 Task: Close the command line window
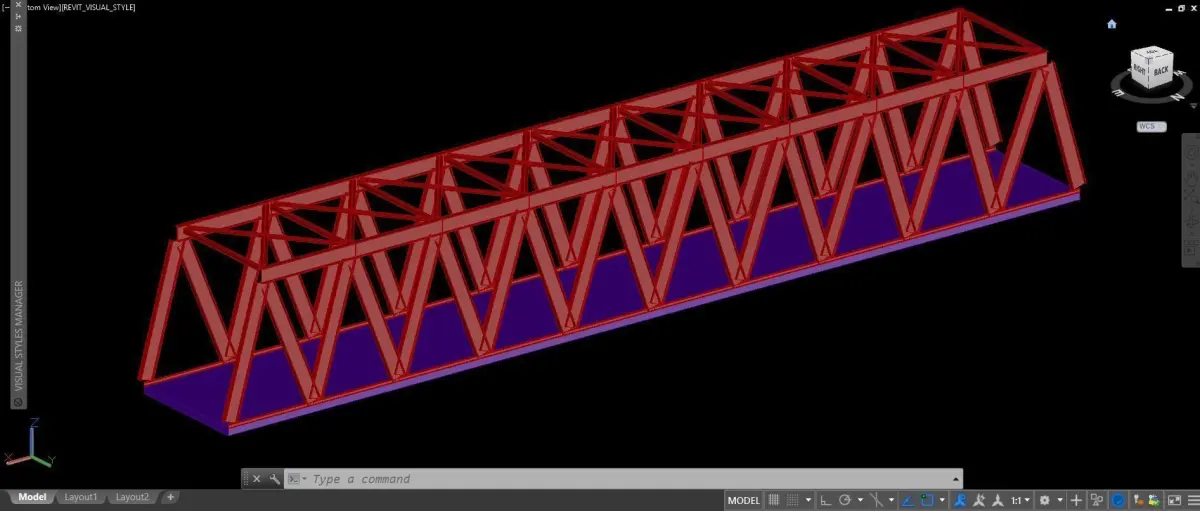[x=257, y=479]
